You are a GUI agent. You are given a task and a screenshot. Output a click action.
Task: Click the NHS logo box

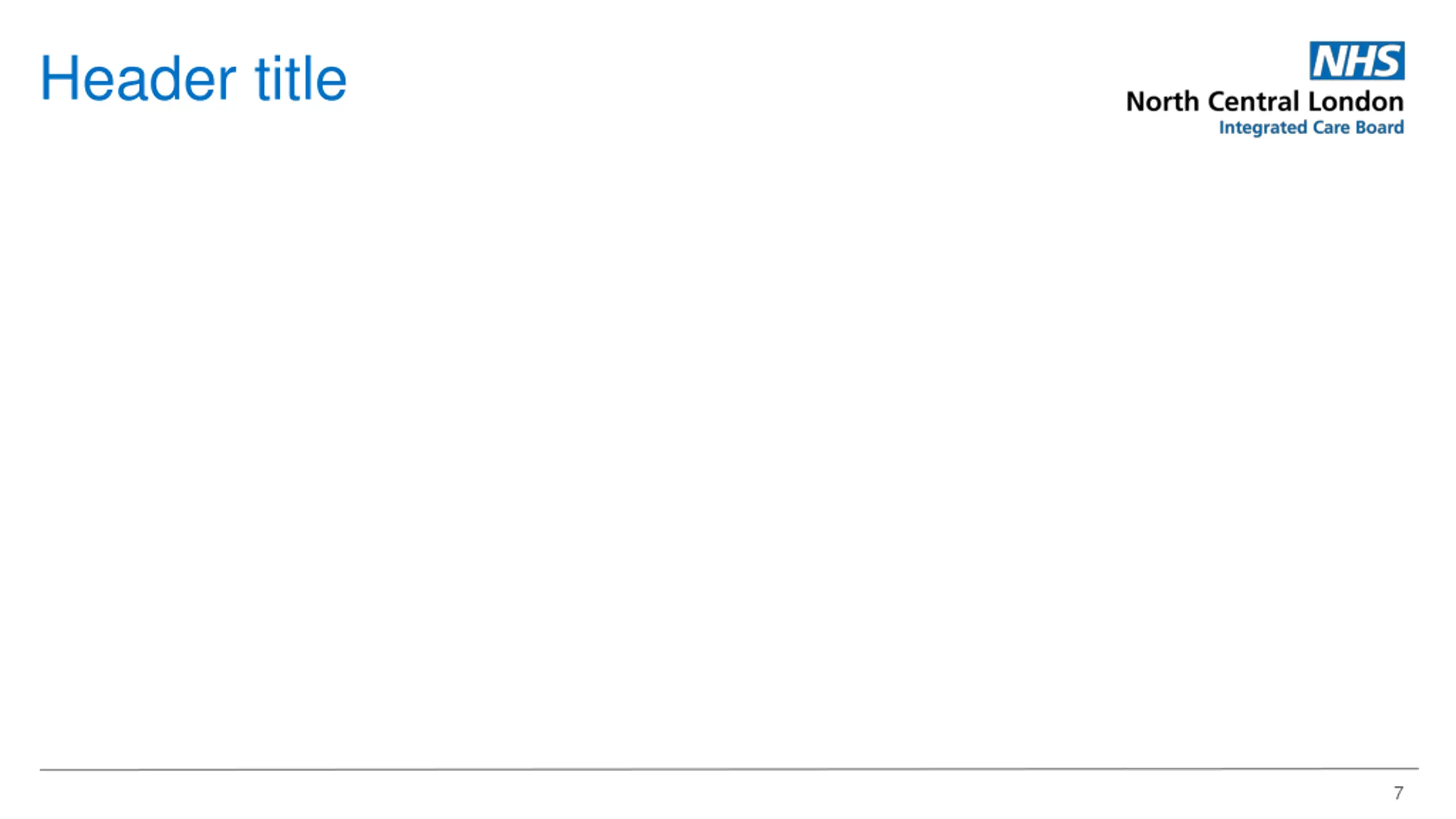point(1356,60)
